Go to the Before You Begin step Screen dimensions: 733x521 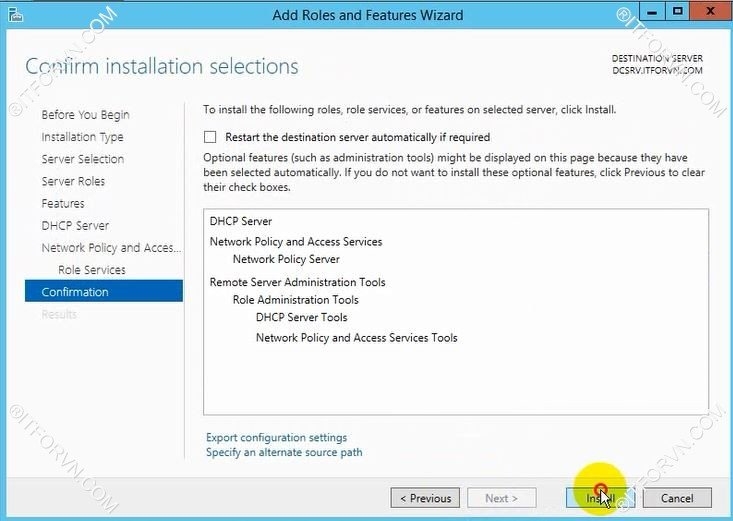tap(85, 115)
